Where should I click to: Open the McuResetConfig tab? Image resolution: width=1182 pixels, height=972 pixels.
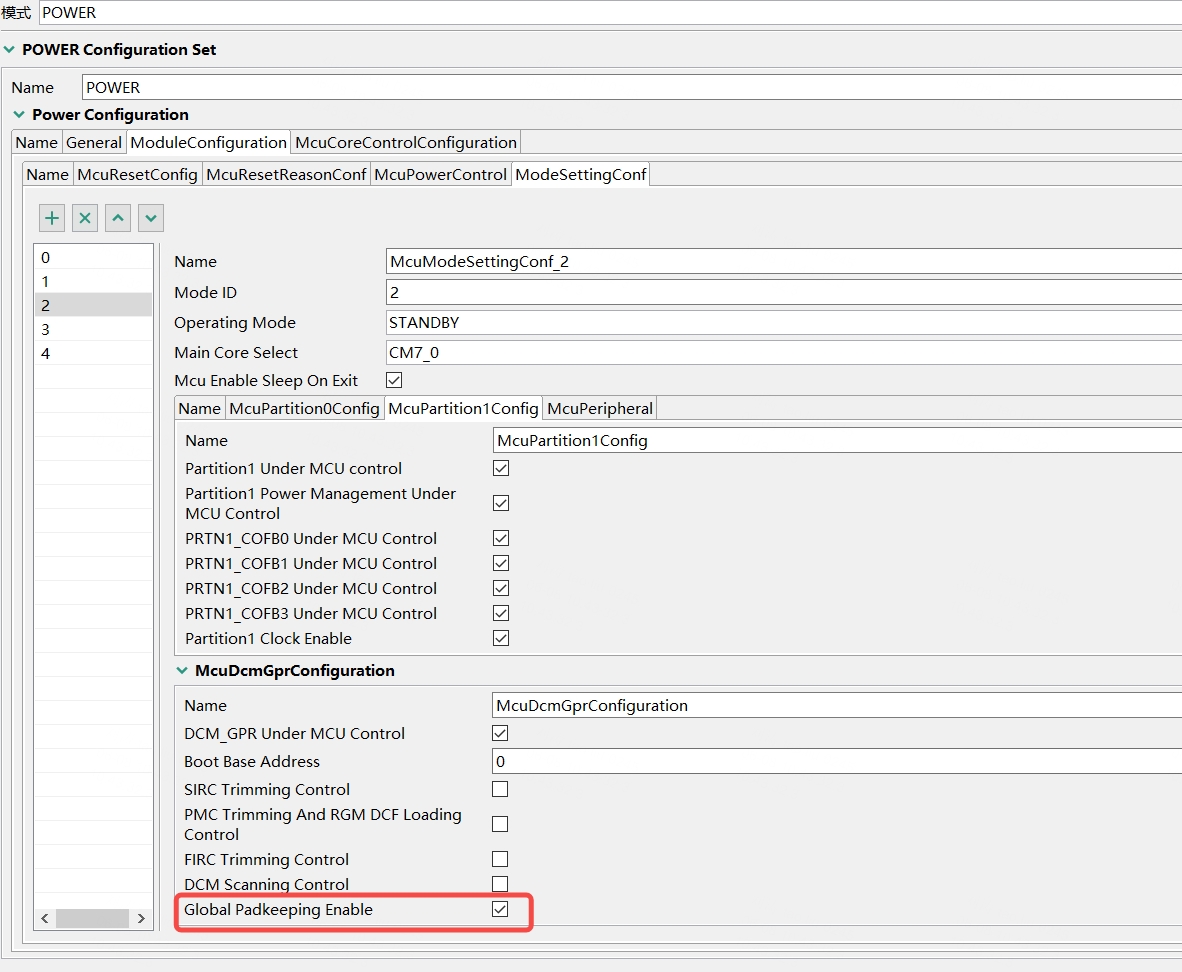tap(137, 173)
